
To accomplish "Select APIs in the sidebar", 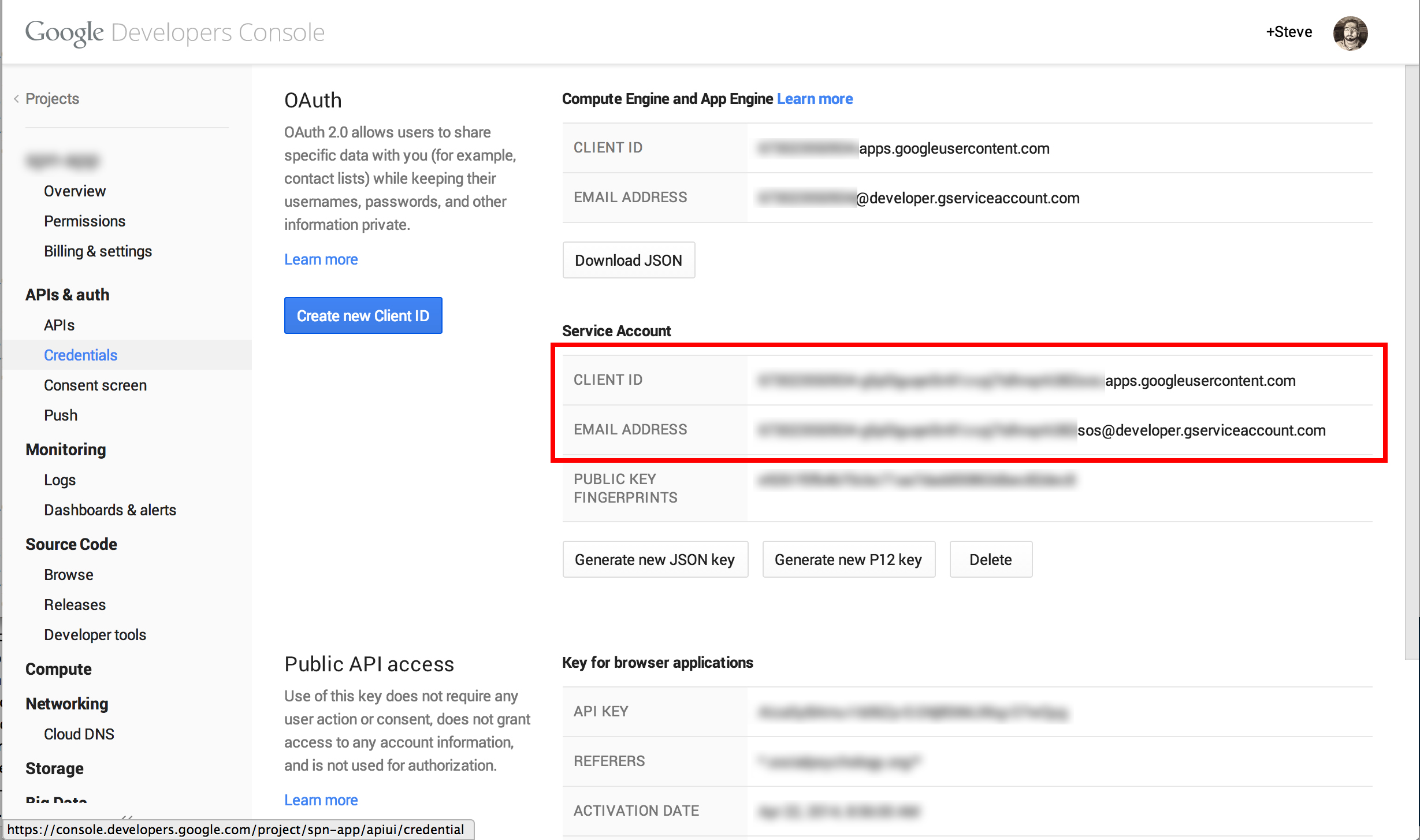I will click(59, 325).
